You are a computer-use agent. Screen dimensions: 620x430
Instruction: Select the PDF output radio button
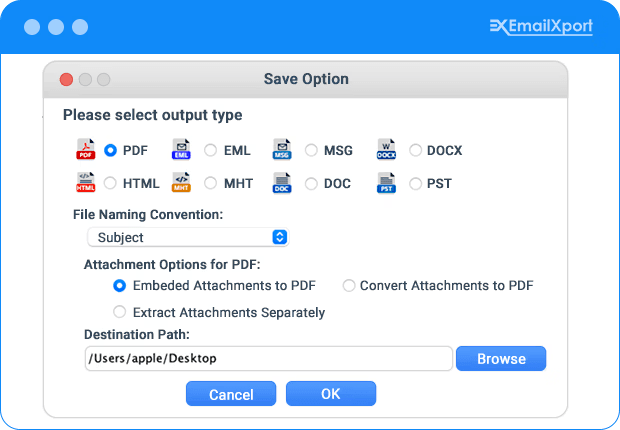[110, 150]
